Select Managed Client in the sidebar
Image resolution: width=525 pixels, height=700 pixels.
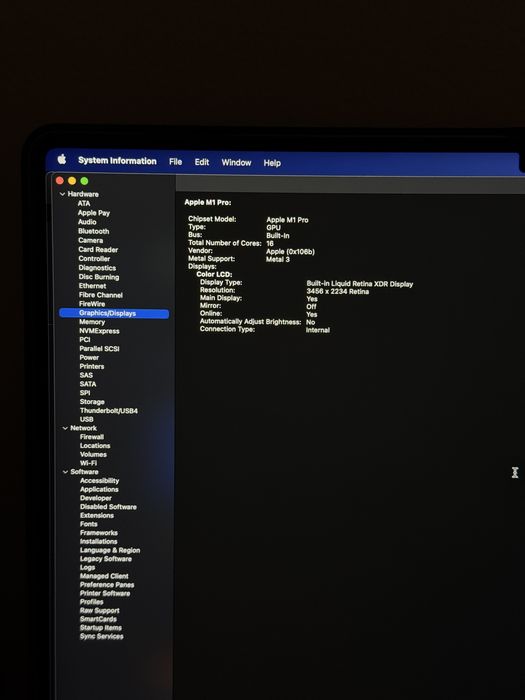[104, 576]
